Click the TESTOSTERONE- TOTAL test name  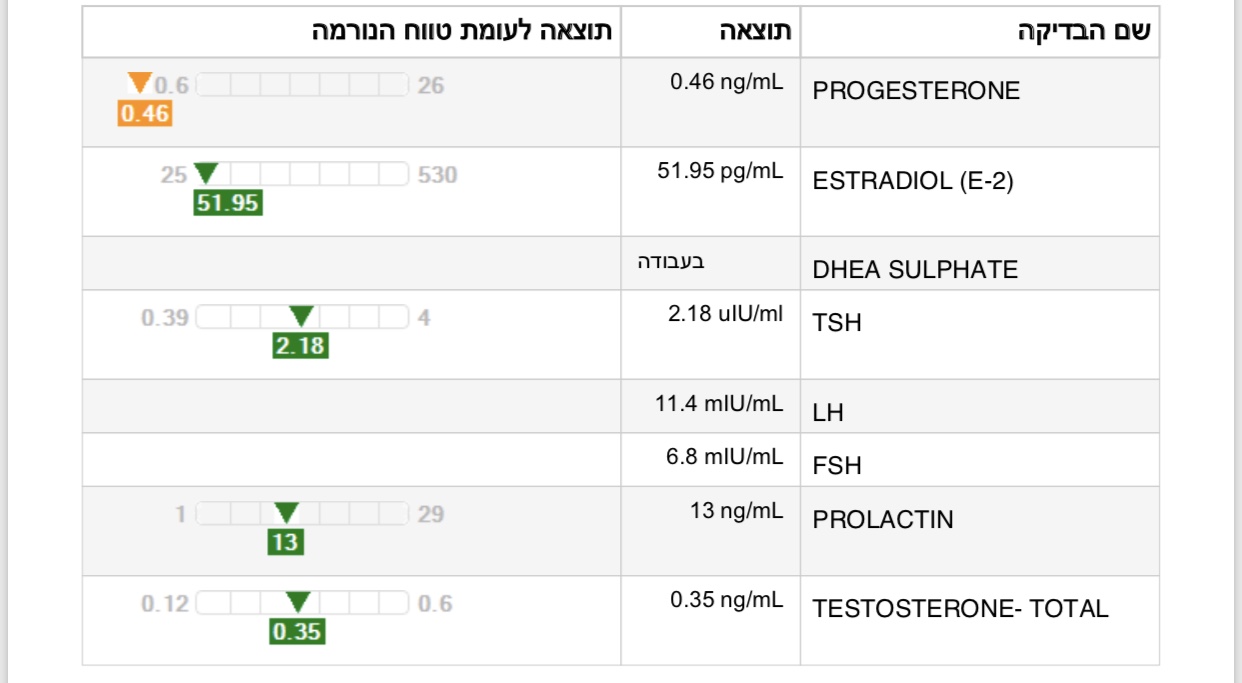pos(960,608)
